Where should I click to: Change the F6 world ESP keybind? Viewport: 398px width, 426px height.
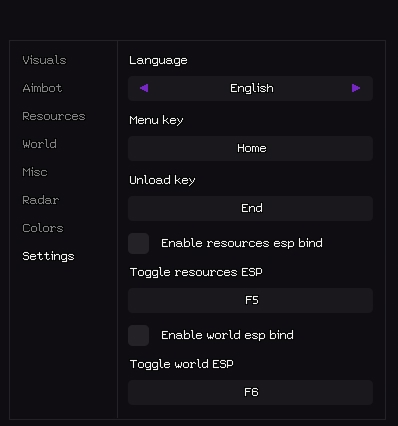tap(250, 392)
